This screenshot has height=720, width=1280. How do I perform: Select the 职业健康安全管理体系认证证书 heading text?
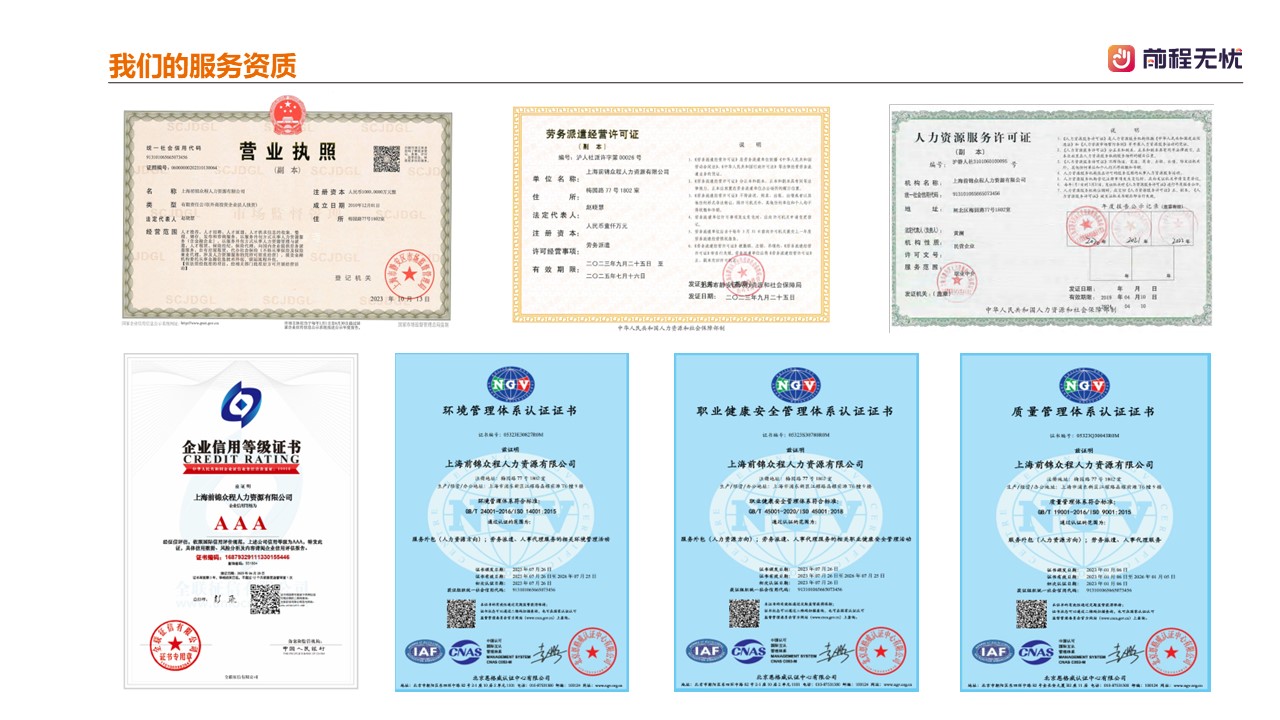(x=794, y=412)
